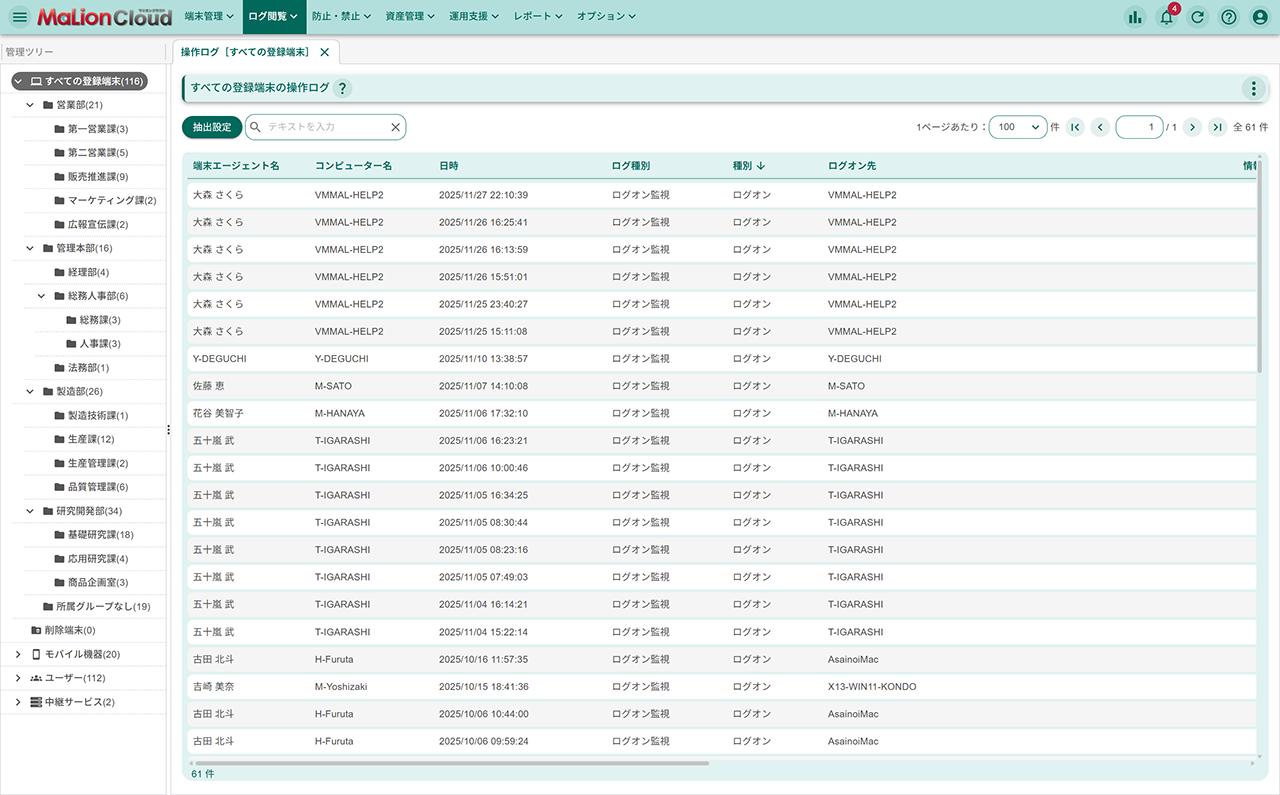This screenshot has width=1280, height=795.
Task: Click the refresh icon in header
Action: (1197, 17)
